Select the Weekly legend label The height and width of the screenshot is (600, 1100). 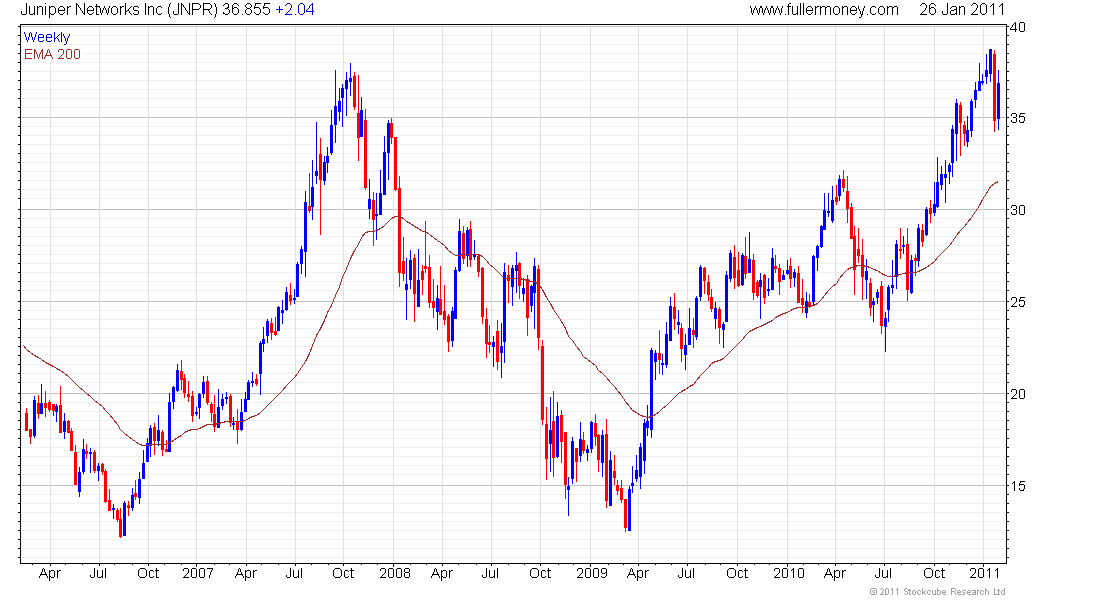(x=47, y=37)
